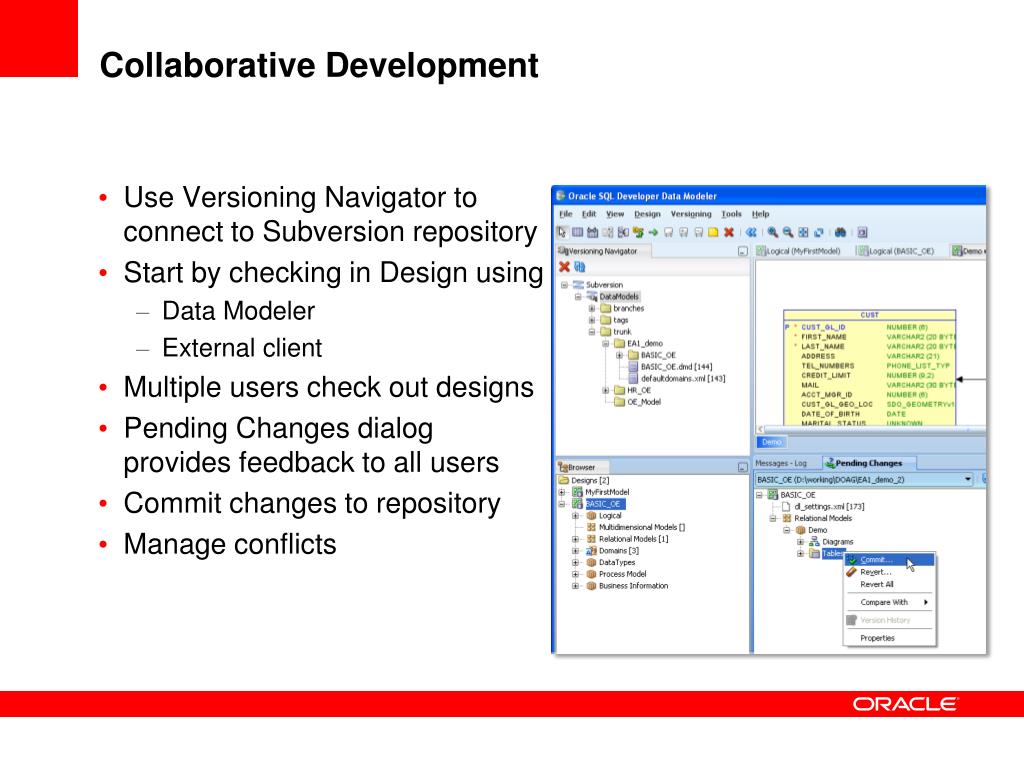Open the Versioning menu

point(691,214)
